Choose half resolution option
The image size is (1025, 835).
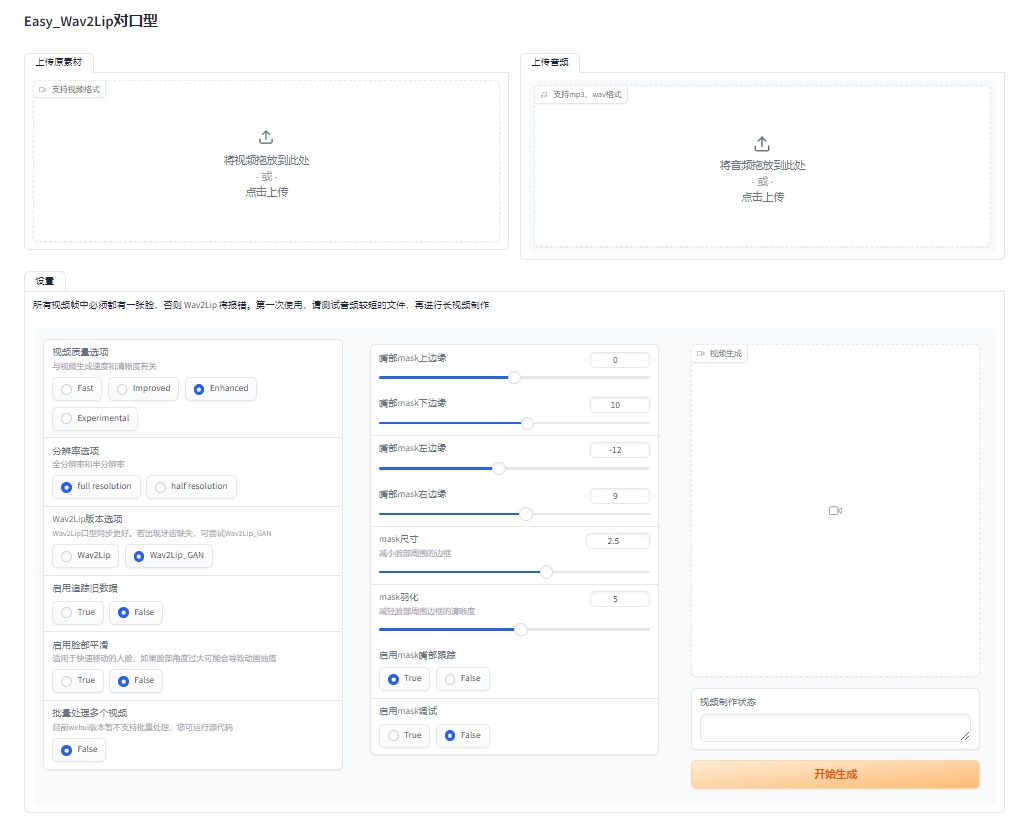(192, 486)
